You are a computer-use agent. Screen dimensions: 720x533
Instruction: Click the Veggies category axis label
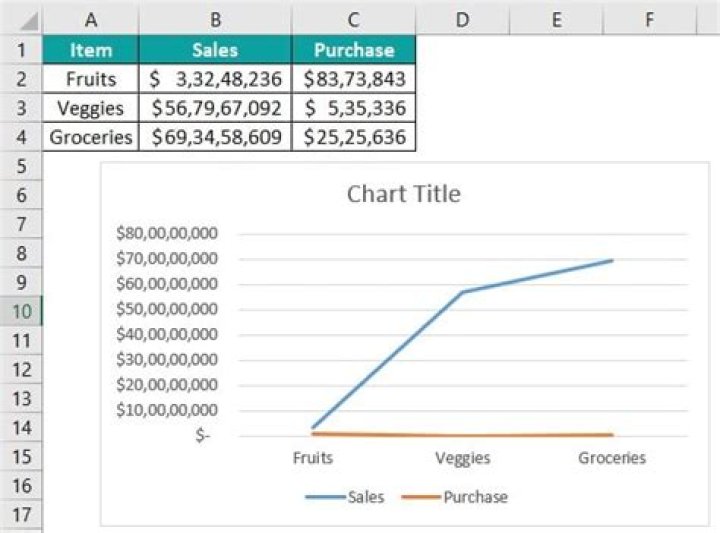click(x=463, y=458)
